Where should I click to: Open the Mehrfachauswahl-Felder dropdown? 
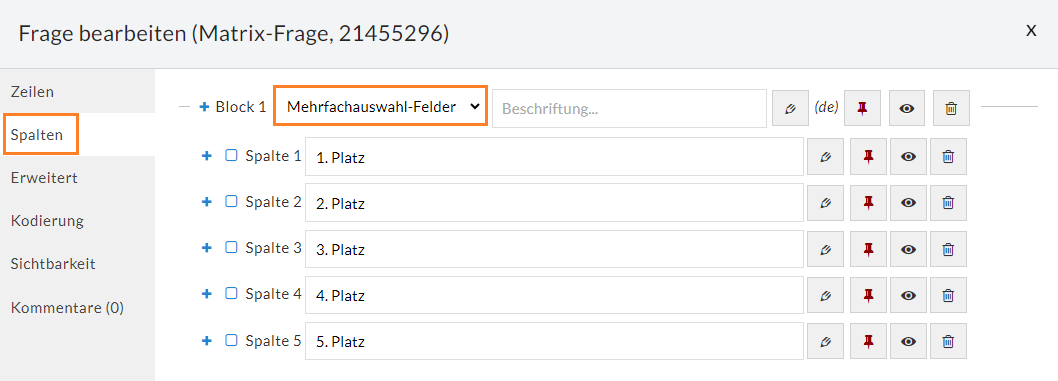pos(380,106)
